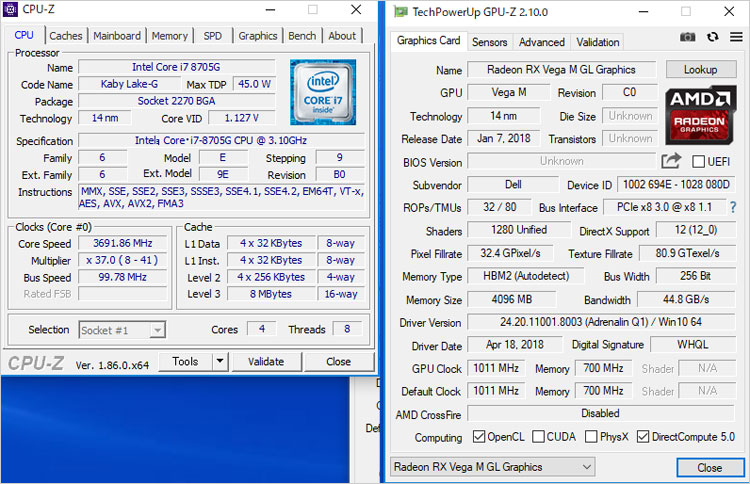Open the SPD tab
Screen dimensions: 750x484
(212, 36)
